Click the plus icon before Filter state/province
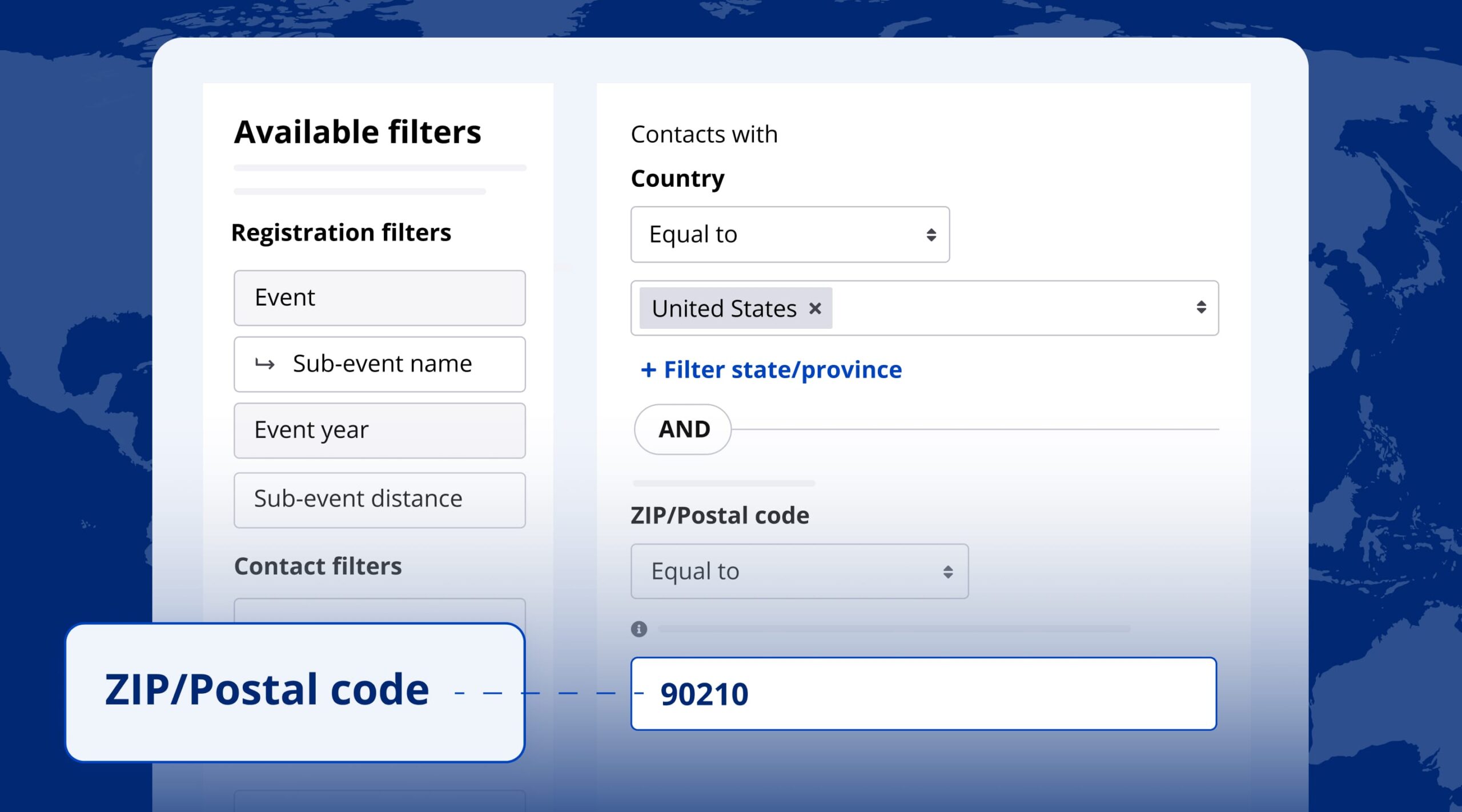Screen dimensions: 1462x812 coord(648,370)
